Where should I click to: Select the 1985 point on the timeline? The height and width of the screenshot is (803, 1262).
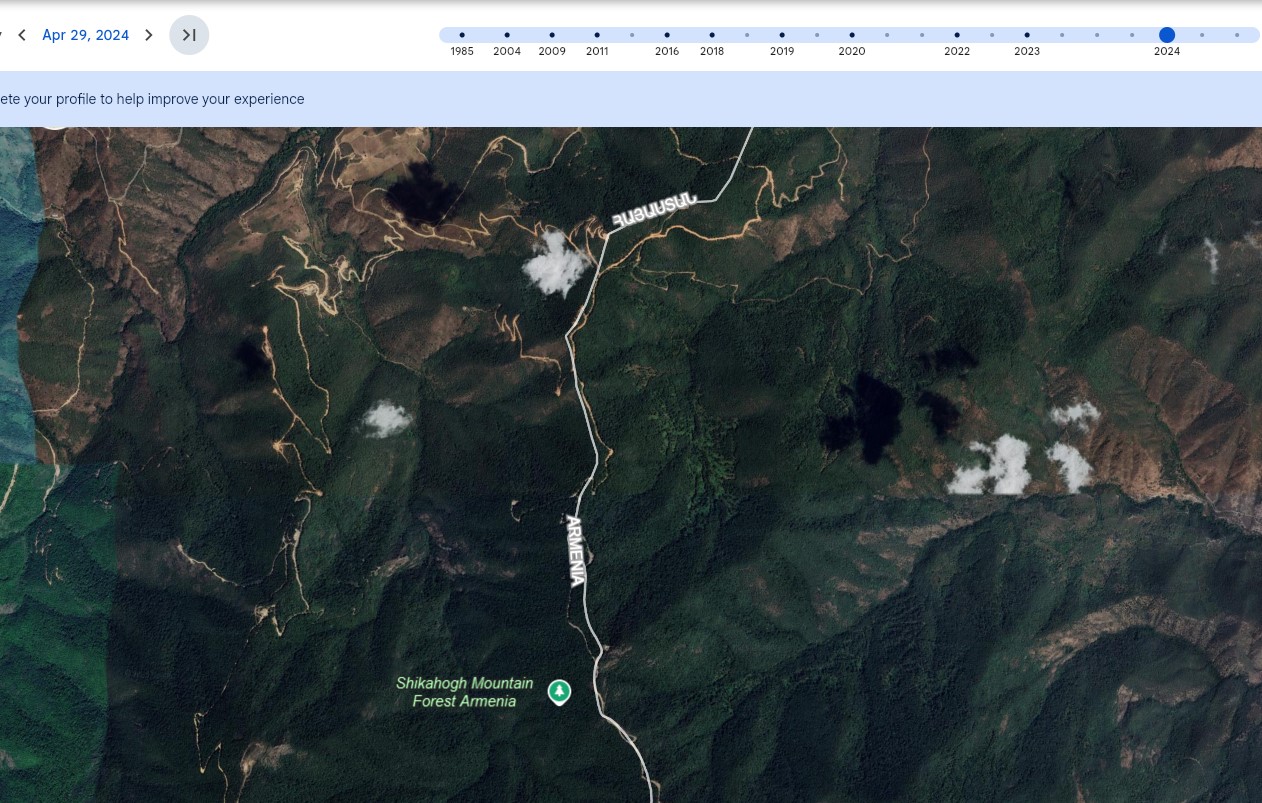point(462,35)
